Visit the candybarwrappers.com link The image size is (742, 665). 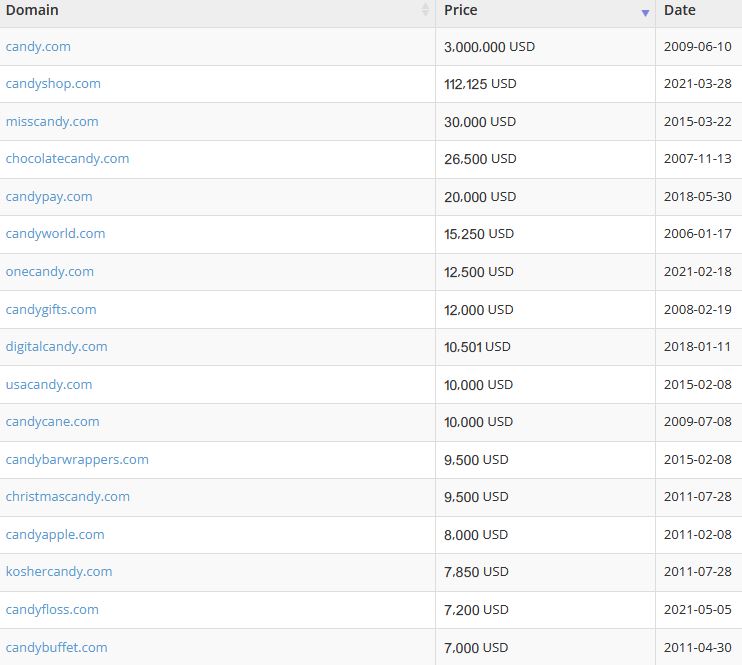point(77,460)
